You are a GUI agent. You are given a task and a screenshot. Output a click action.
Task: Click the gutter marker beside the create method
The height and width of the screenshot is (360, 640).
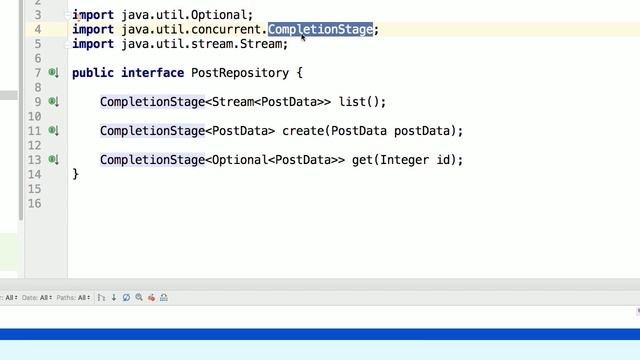coord(53,131)
